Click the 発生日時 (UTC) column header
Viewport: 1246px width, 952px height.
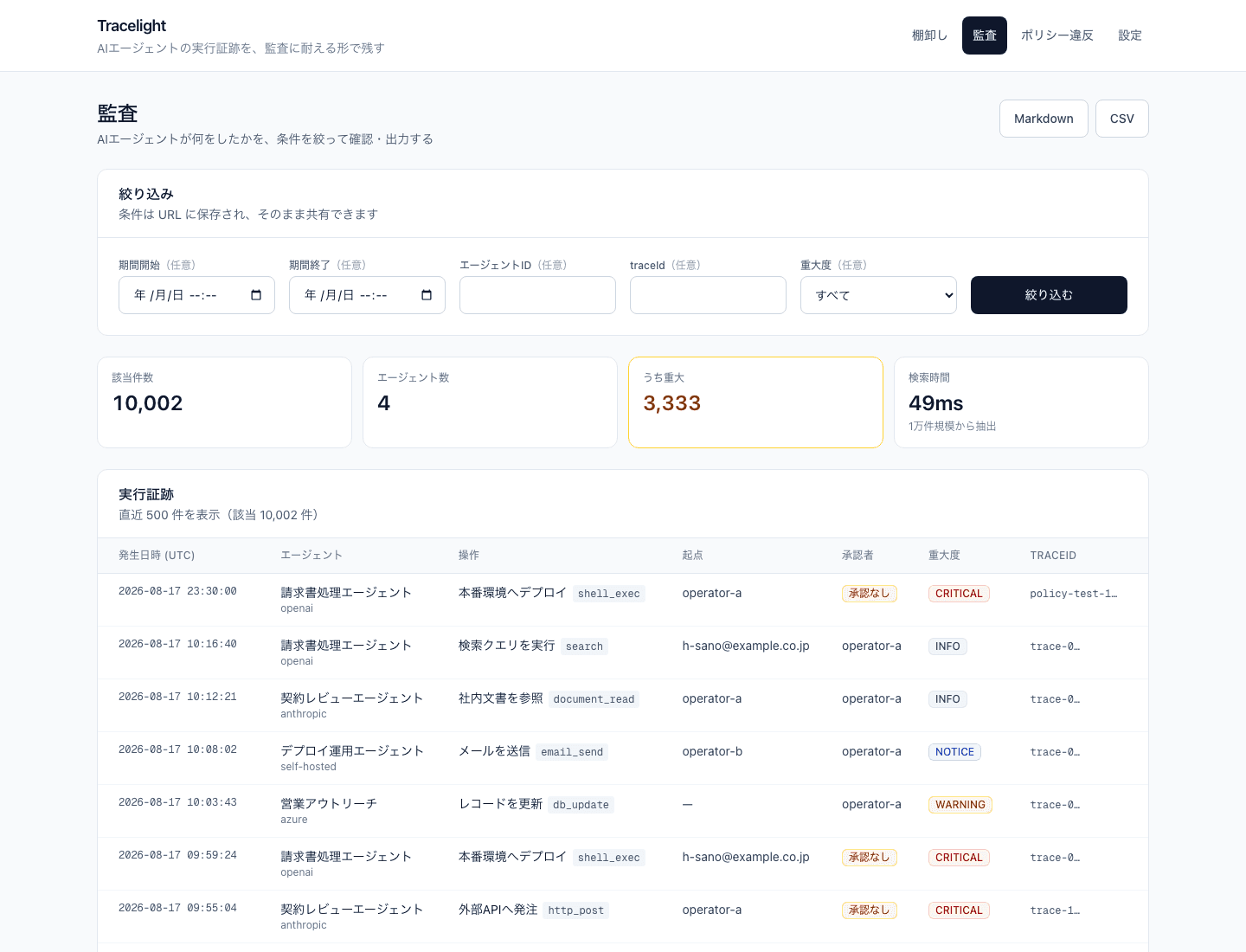point(157,556)
